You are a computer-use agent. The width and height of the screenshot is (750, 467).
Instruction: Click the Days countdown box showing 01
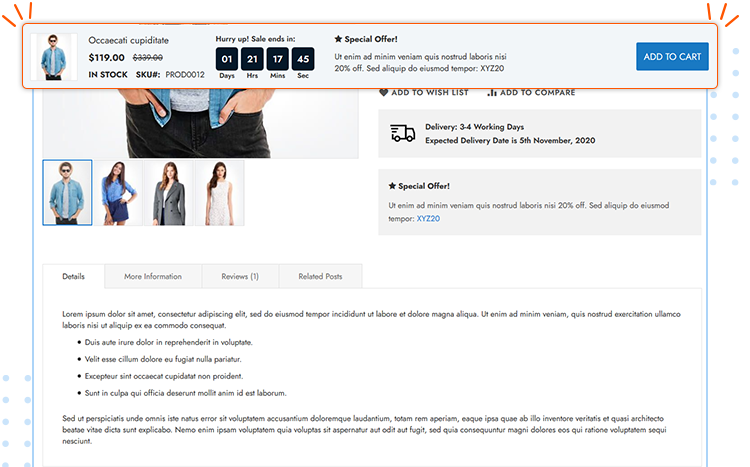coord(227,59)
